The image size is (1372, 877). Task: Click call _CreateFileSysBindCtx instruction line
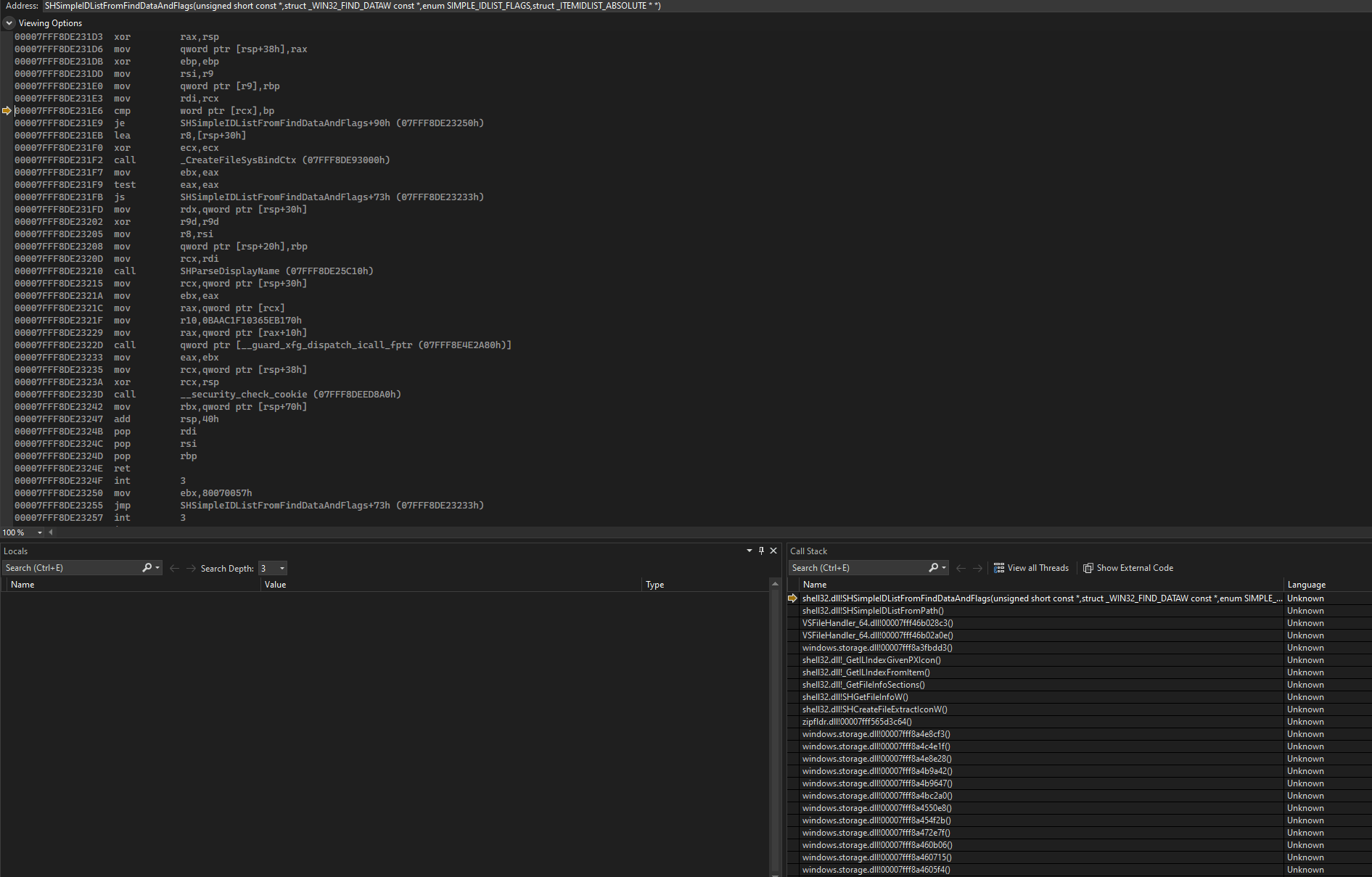tap(202, 160)
